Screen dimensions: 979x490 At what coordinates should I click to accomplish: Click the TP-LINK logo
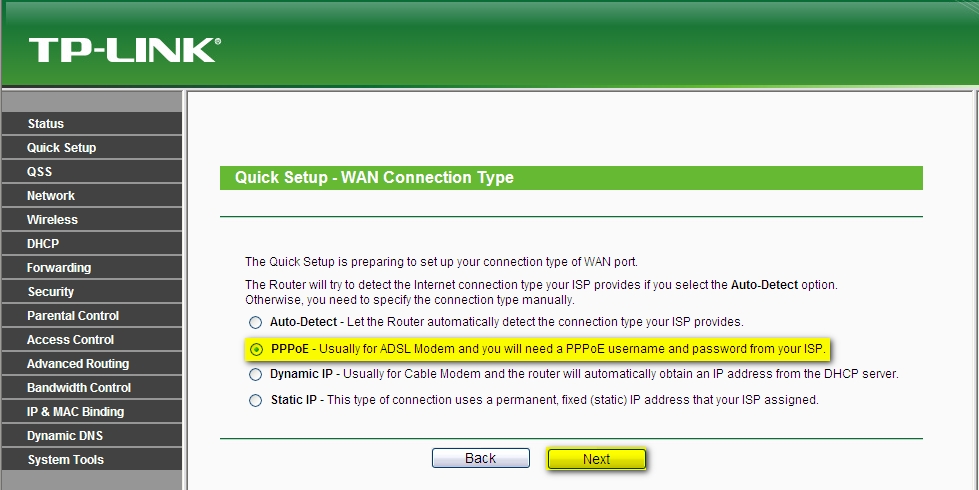(125, 50)
